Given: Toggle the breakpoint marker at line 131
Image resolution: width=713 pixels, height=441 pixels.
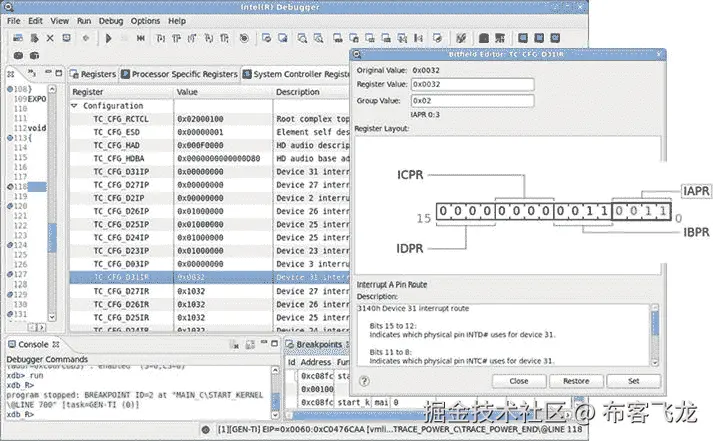Looking at the screenshot, I should point(10,314).
